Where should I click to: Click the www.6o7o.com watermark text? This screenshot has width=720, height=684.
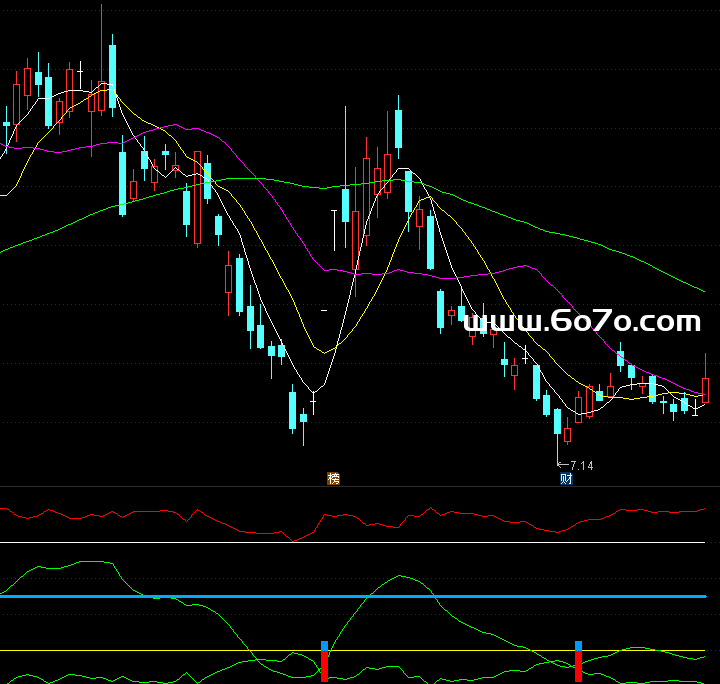coord(583,322)
